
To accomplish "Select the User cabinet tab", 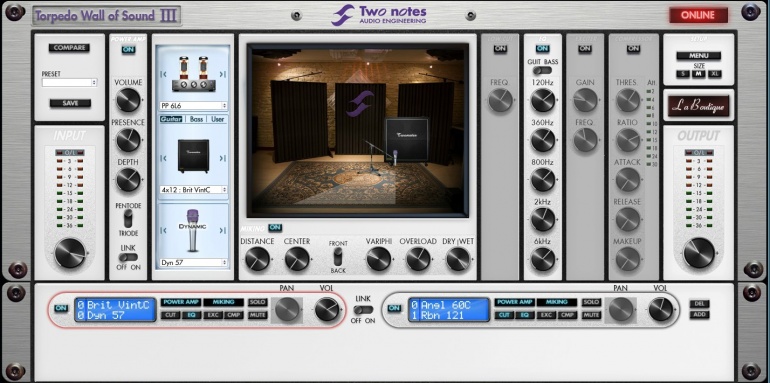I will [218, 119].
